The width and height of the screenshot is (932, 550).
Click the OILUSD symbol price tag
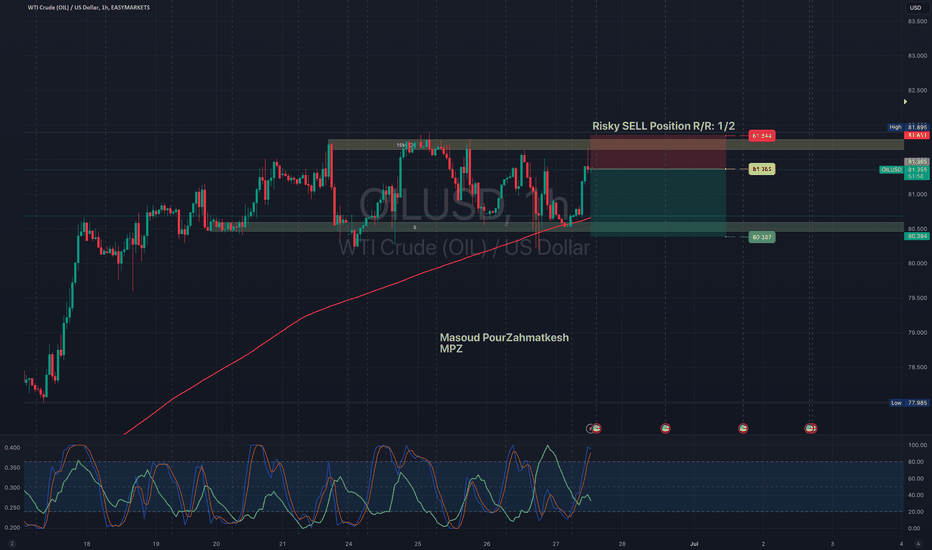(891, 170)
